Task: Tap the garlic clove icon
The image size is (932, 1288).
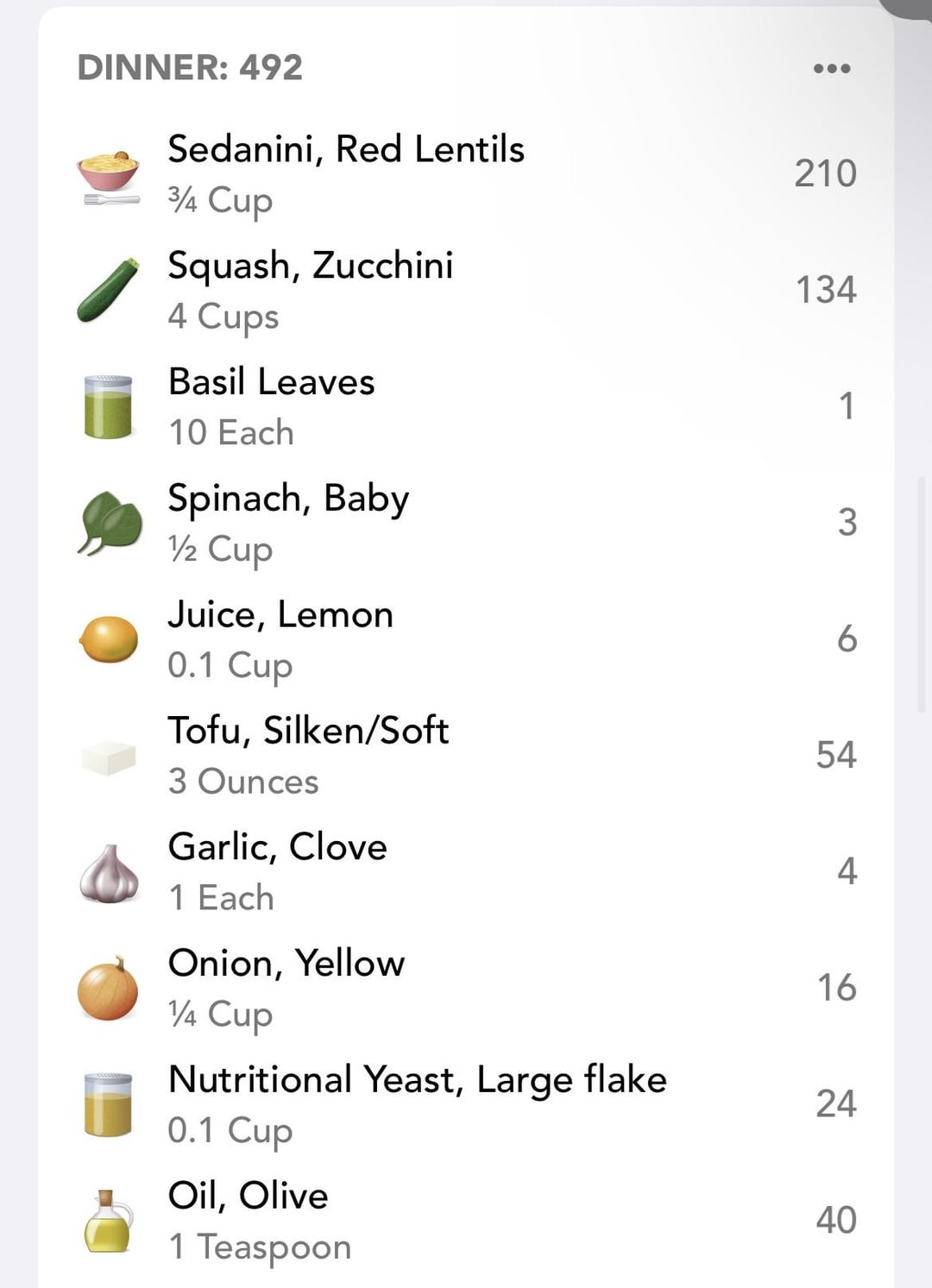Action: 109,873
